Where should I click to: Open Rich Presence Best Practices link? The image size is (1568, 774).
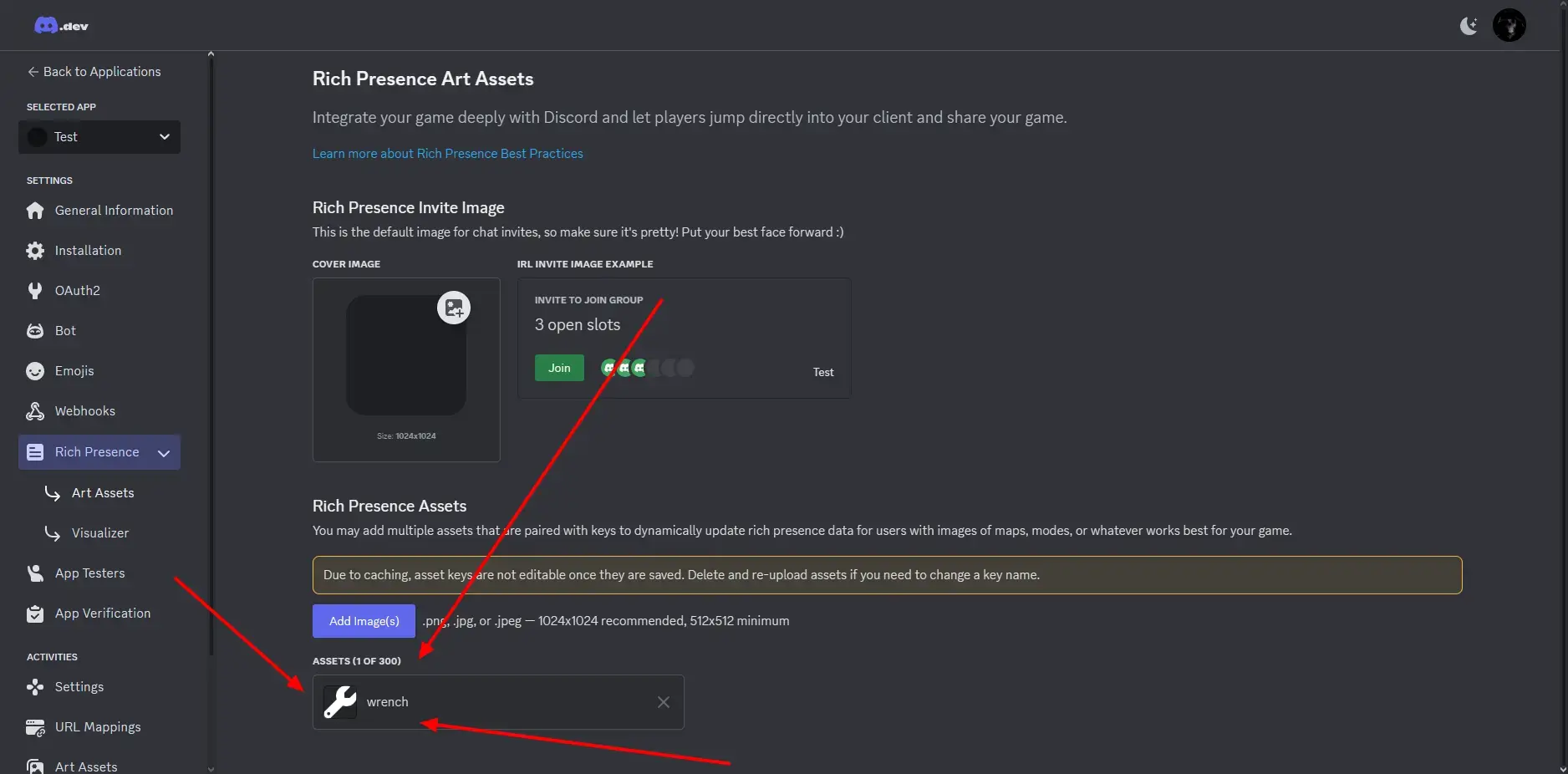click(447, 154)
